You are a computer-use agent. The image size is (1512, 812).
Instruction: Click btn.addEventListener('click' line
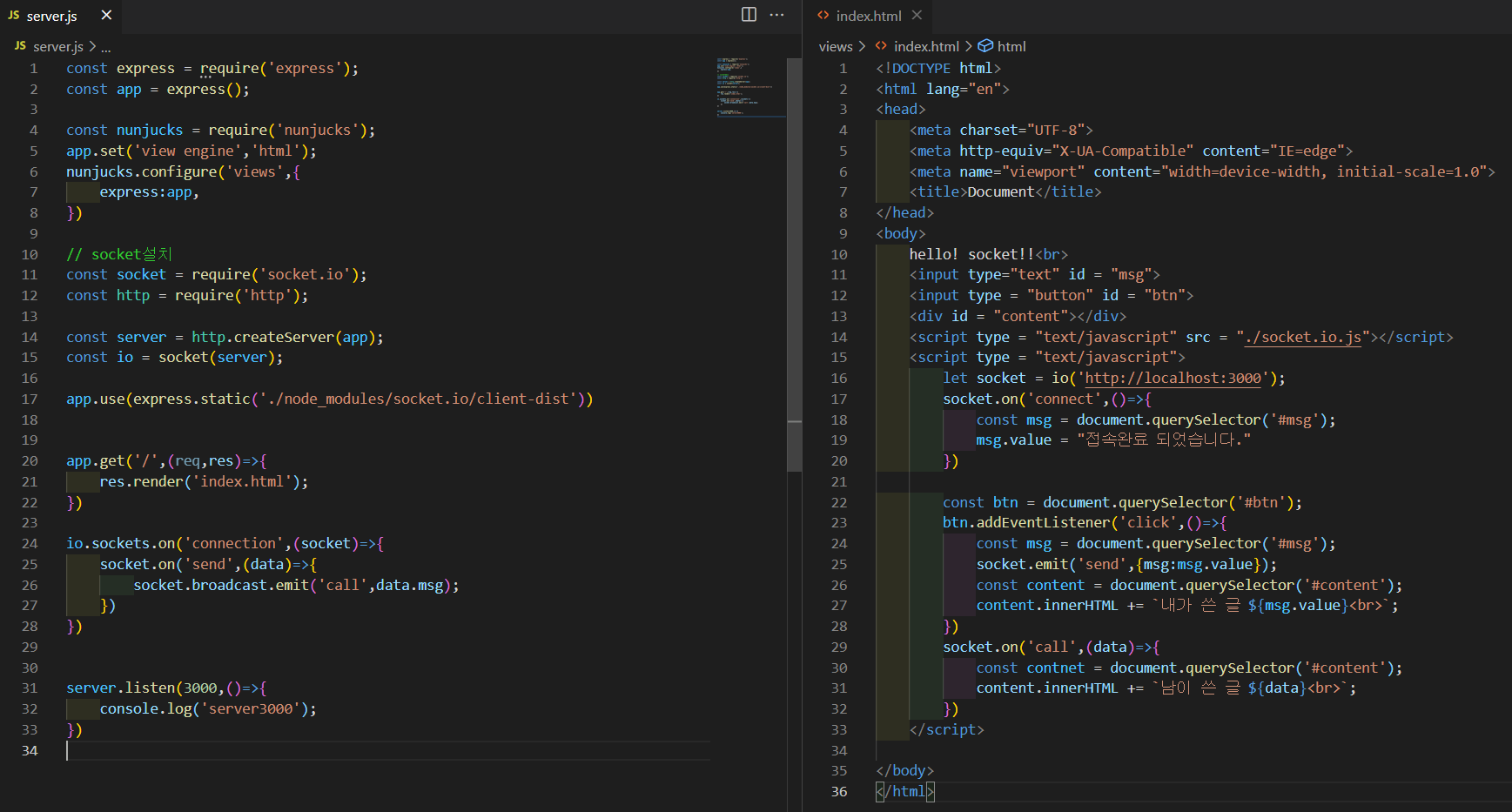(1085, 522)
